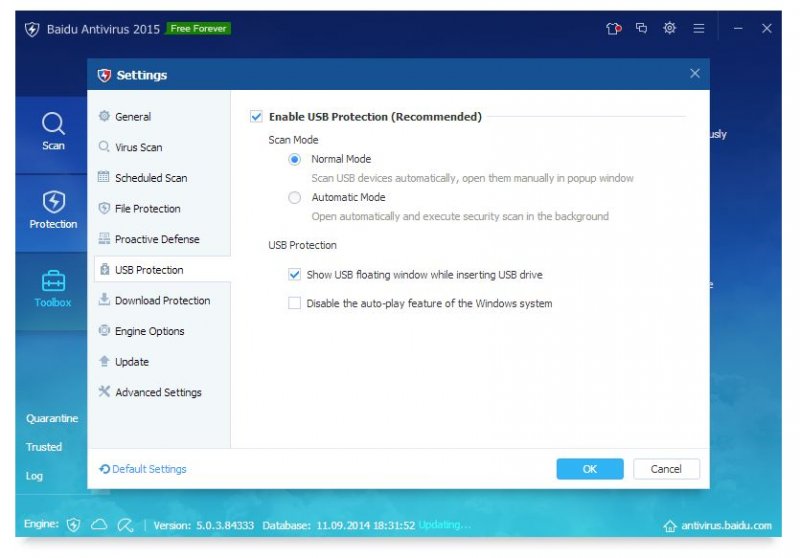Click the magnifier icon next to Virus Scan
Screen dimensions: 800x558
coord(104,147)
